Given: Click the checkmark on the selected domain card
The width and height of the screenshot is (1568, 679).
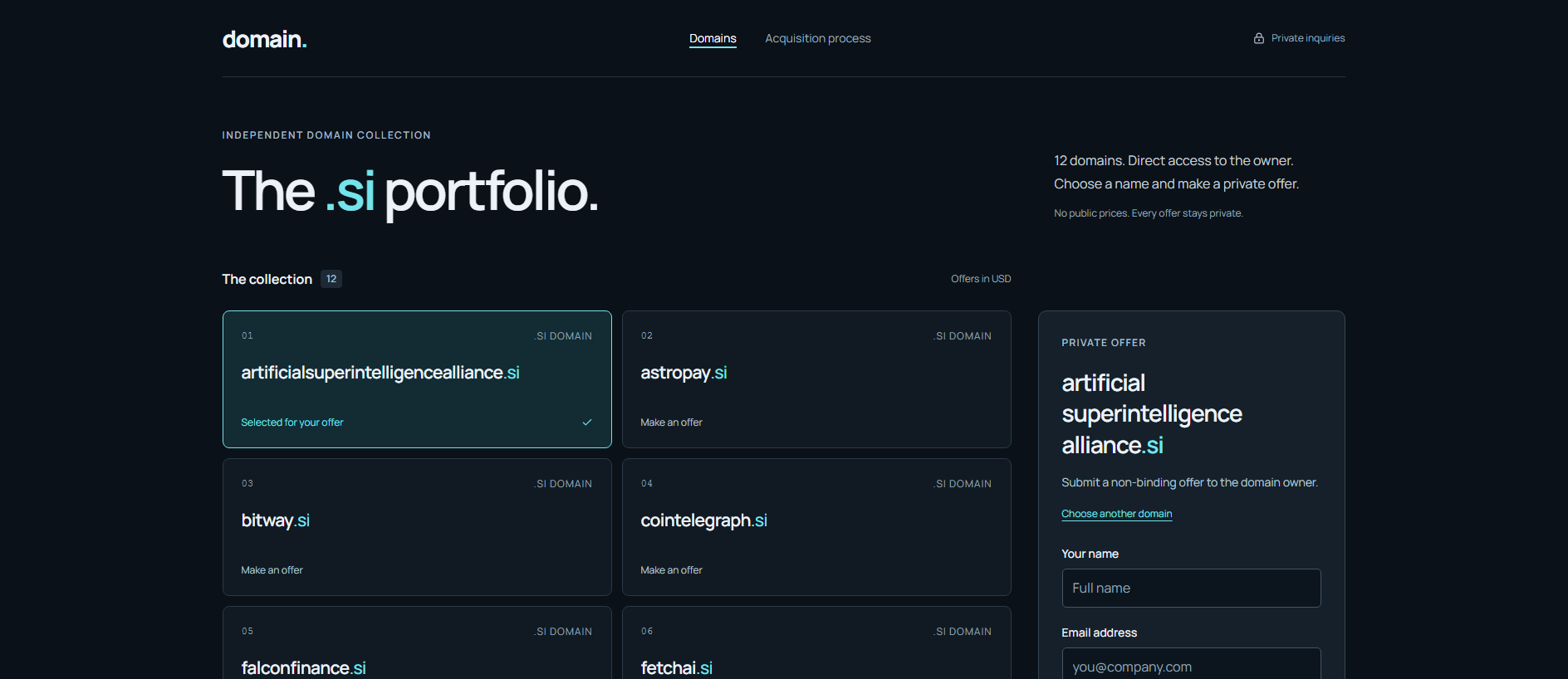Looking at the screenshot, I should point(587,423).
